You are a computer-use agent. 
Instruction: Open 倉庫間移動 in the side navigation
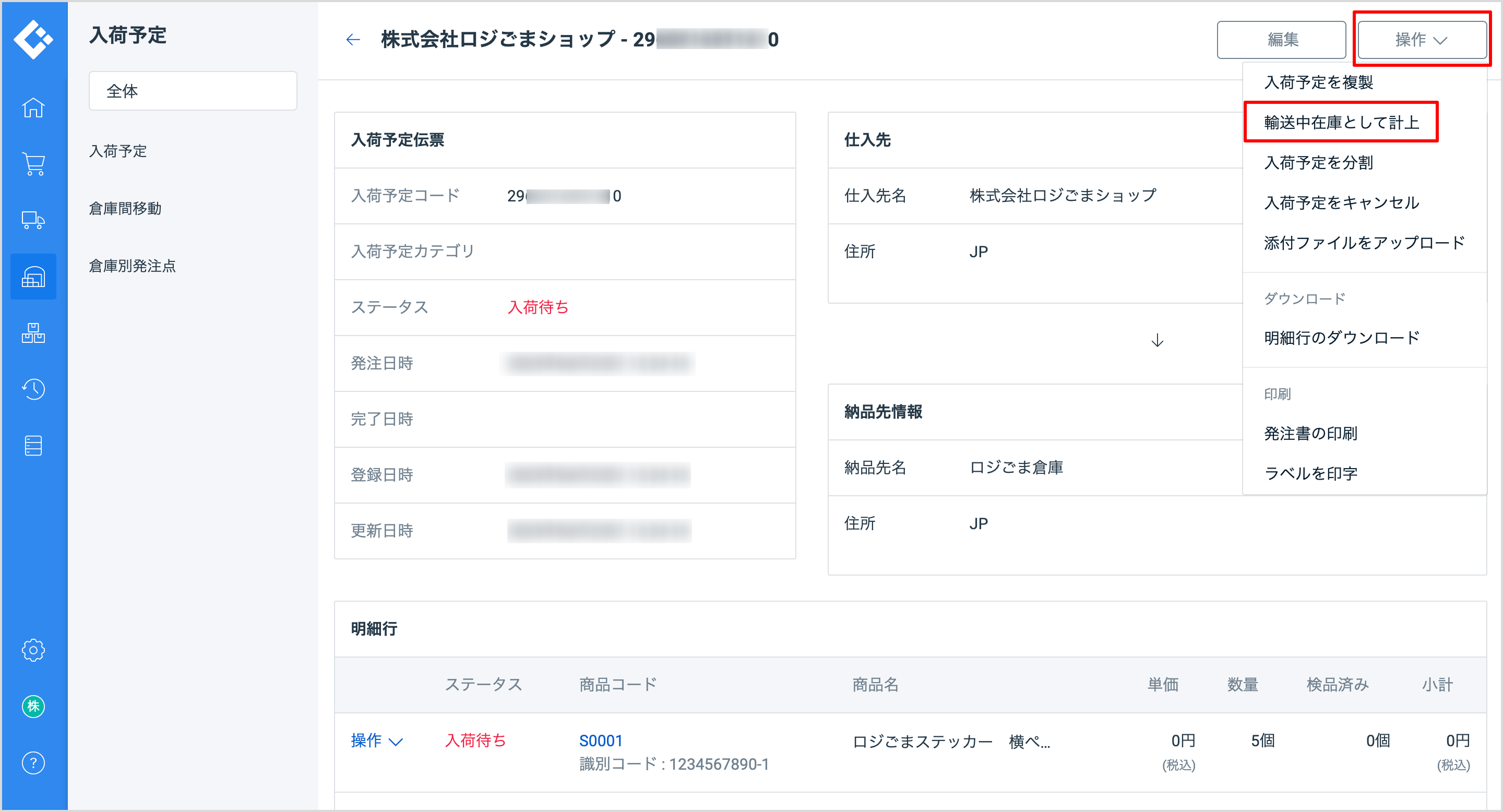click(x=125, y=209)
